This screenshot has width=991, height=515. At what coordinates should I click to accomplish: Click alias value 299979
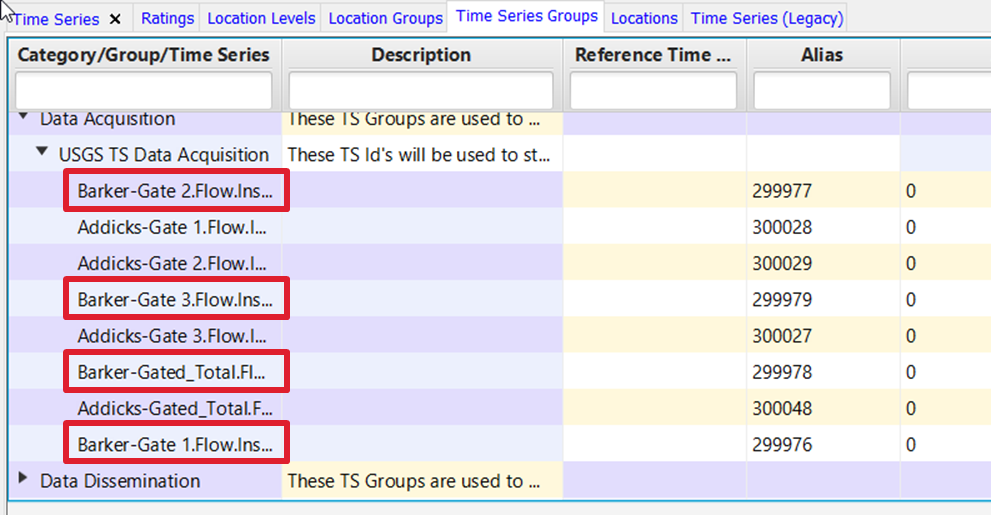[782, 300]
